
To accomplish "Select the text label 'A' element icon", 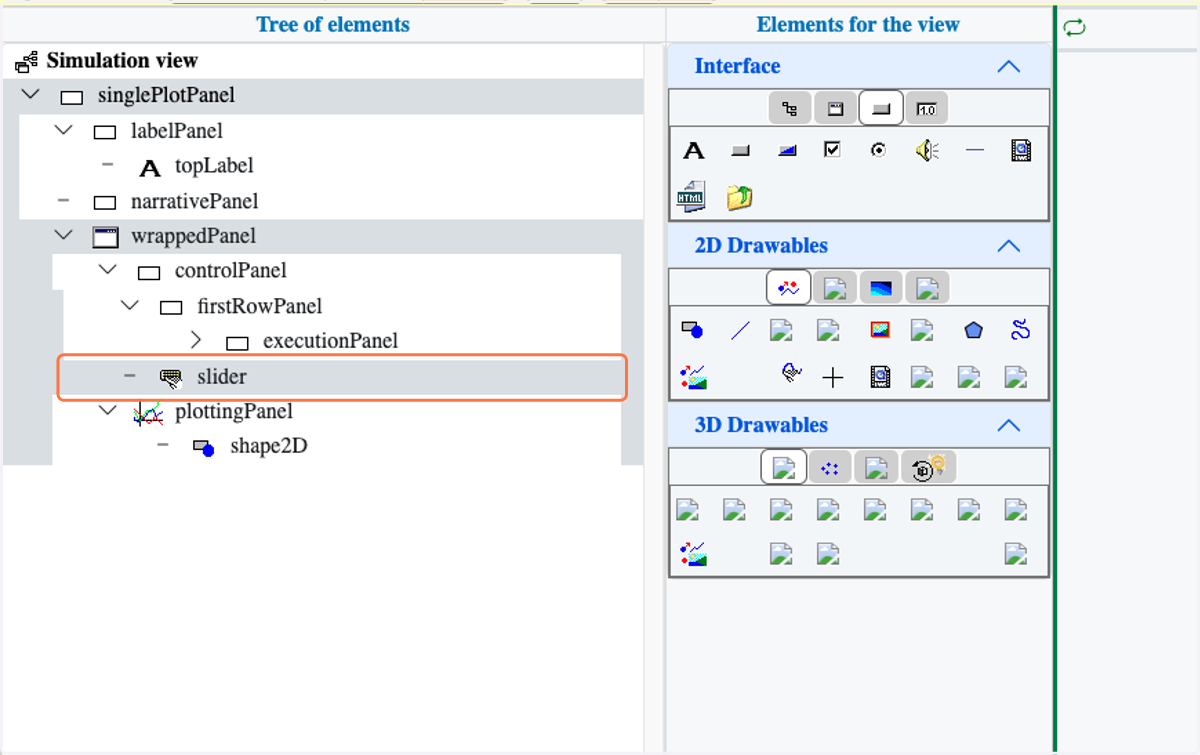I will (693, 151).
